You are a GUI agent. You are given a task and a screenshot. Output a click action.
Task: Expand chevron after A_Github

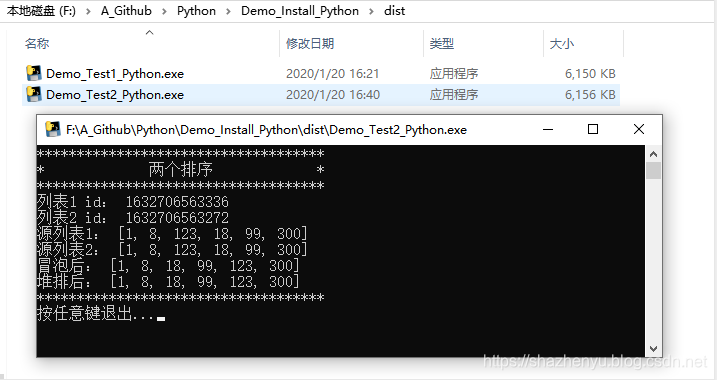(164, 11)
